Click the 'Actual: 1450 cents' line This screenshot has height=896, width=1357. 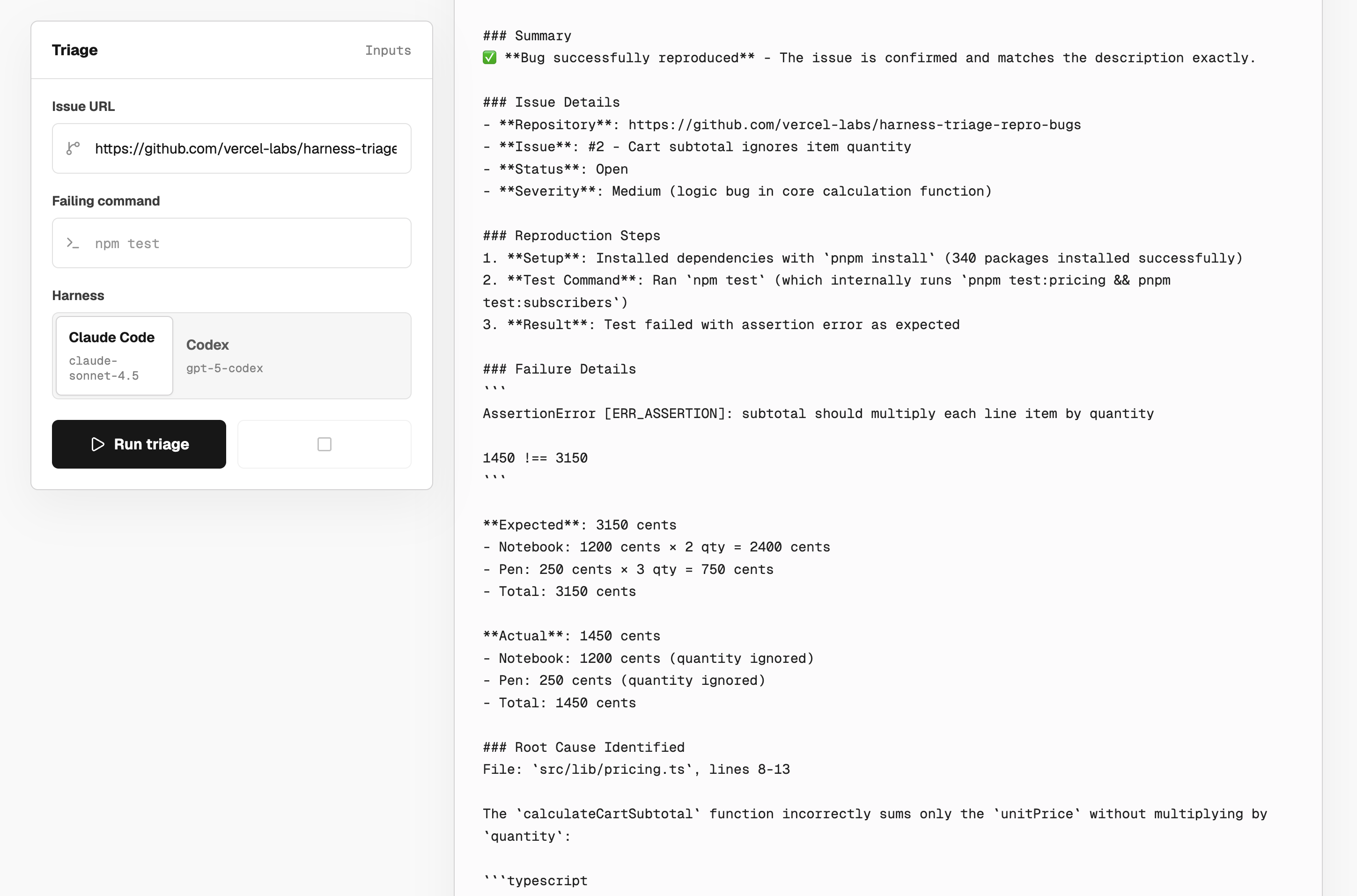[572, 636]
